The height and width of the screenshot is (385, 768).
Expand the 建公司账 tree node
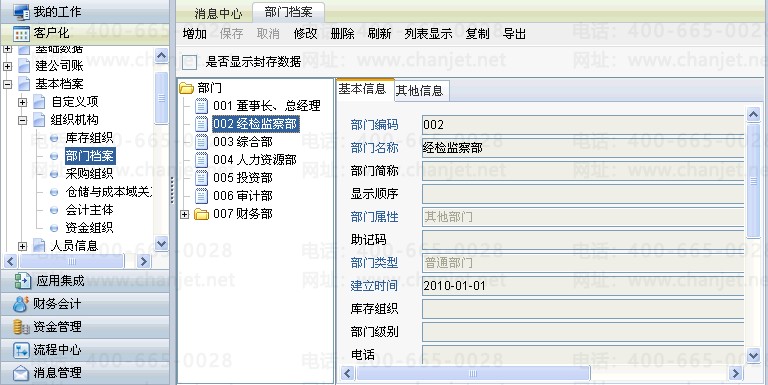(7, 66)
